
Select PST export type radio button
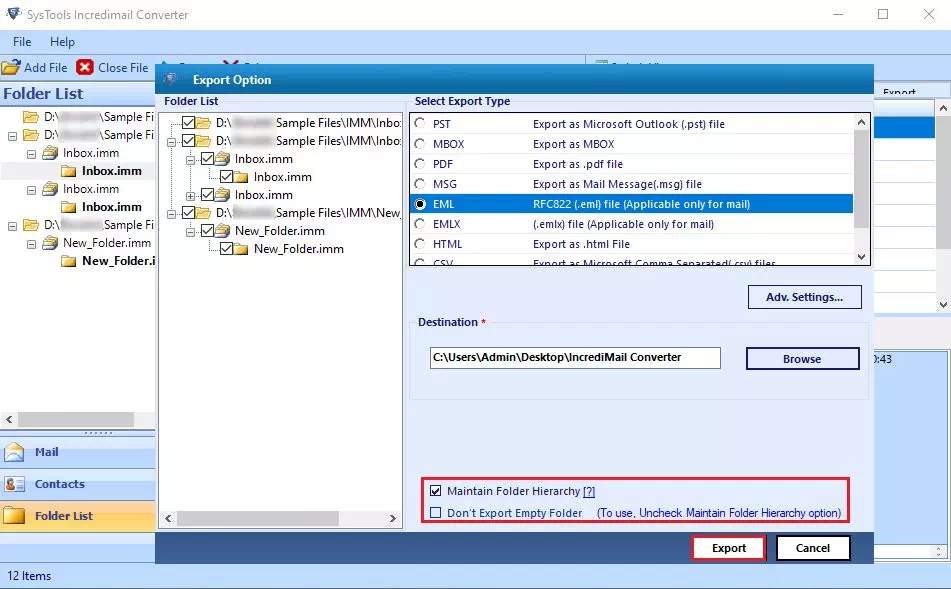pyautogui.click(x=420, y=123)
